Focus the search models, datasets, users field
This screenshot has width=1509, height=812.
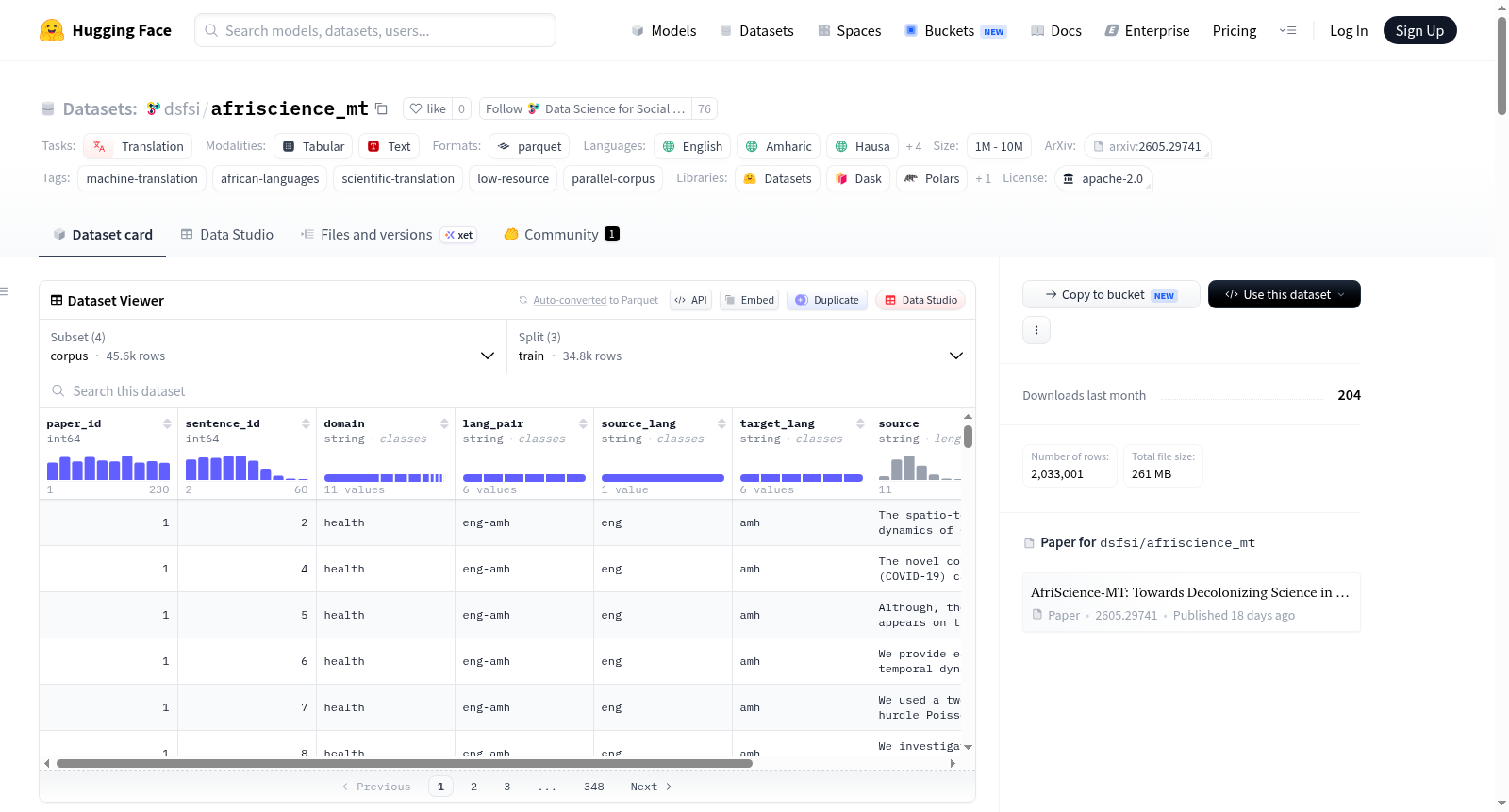375,30
